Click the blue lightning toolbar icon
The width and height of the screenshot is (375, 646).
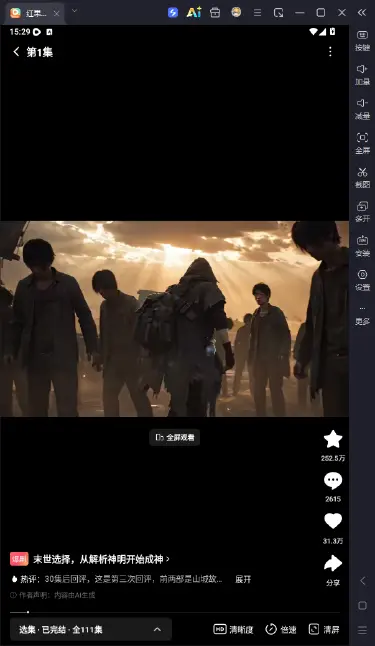[x=173, y=13]
